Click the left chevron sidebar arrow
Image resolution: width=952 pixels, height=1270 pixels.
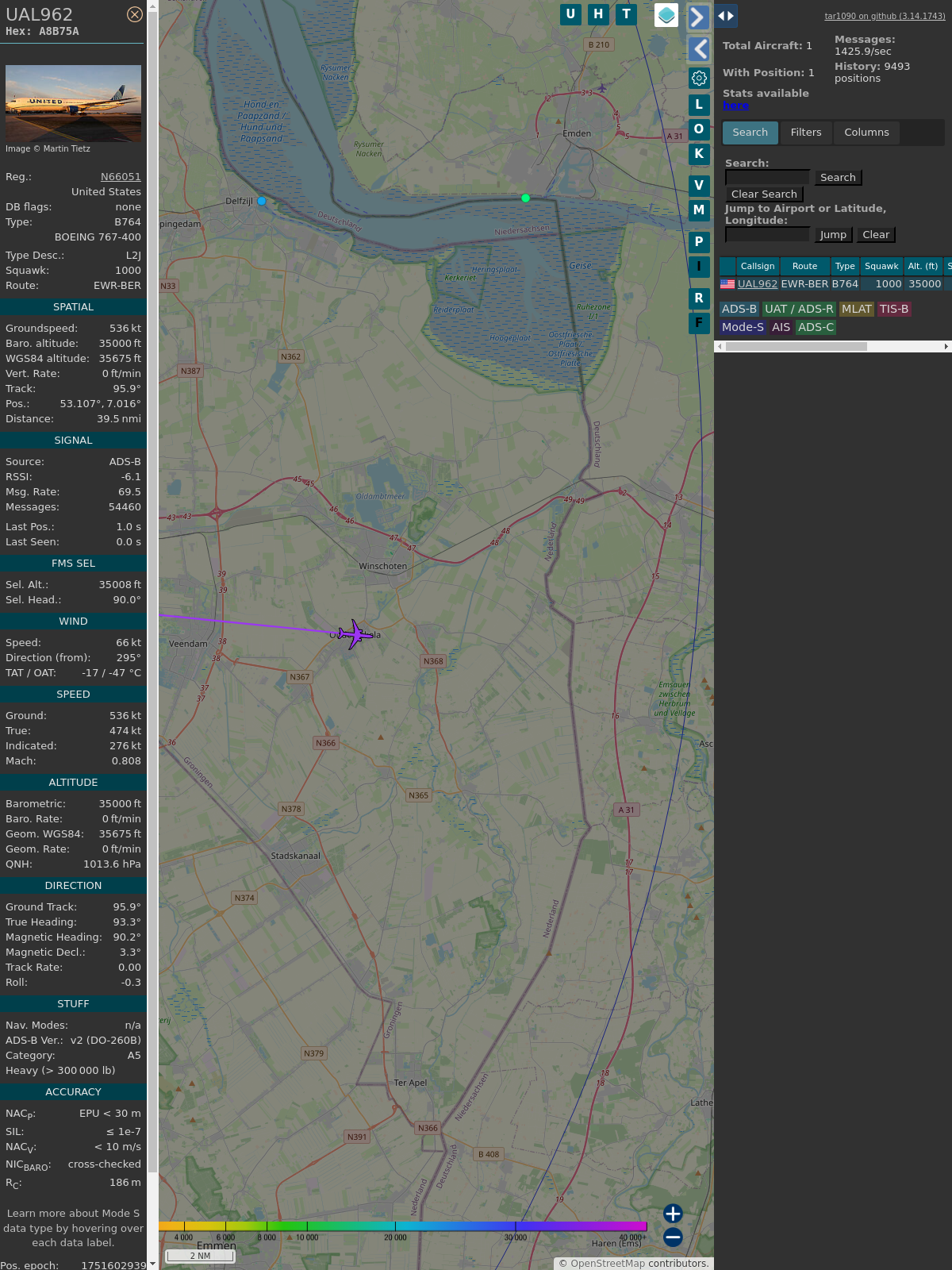(699, 49)
